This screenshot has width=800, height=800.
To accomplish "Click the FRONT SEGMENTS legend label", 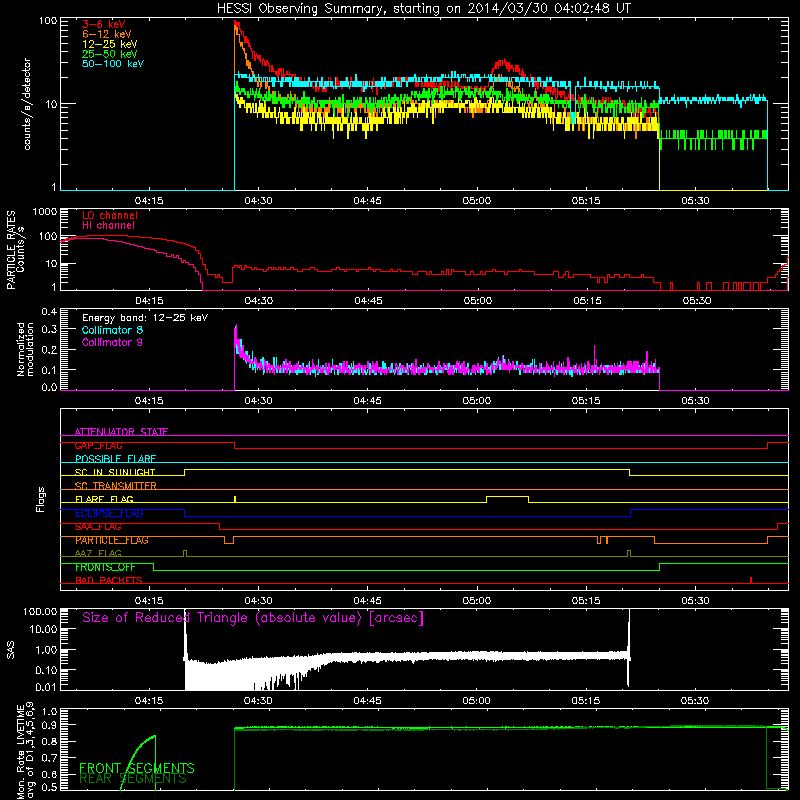I will point(137,768).
